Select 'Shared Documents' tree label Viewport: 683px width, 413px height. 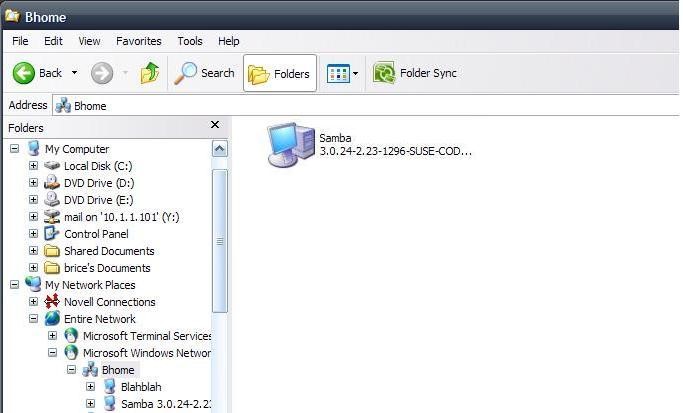pyautogui.click(x=109, y=251)
